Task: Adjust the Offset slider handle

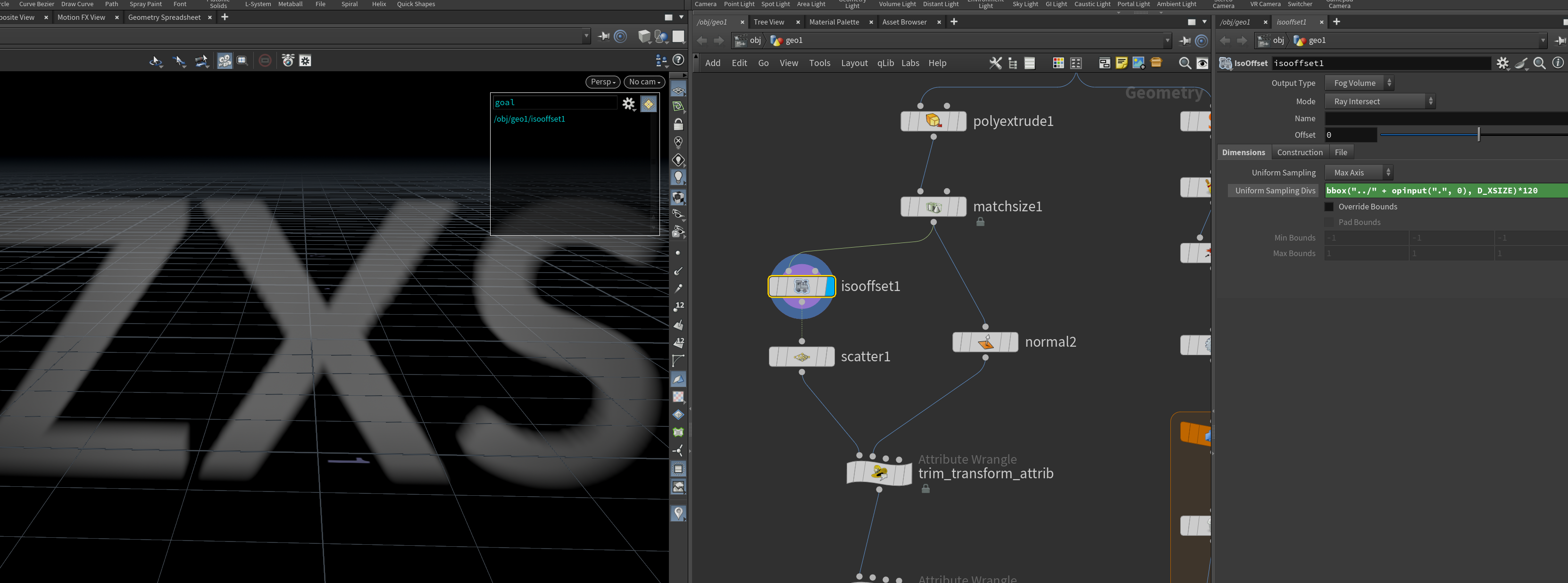Action: (1478, 134)
